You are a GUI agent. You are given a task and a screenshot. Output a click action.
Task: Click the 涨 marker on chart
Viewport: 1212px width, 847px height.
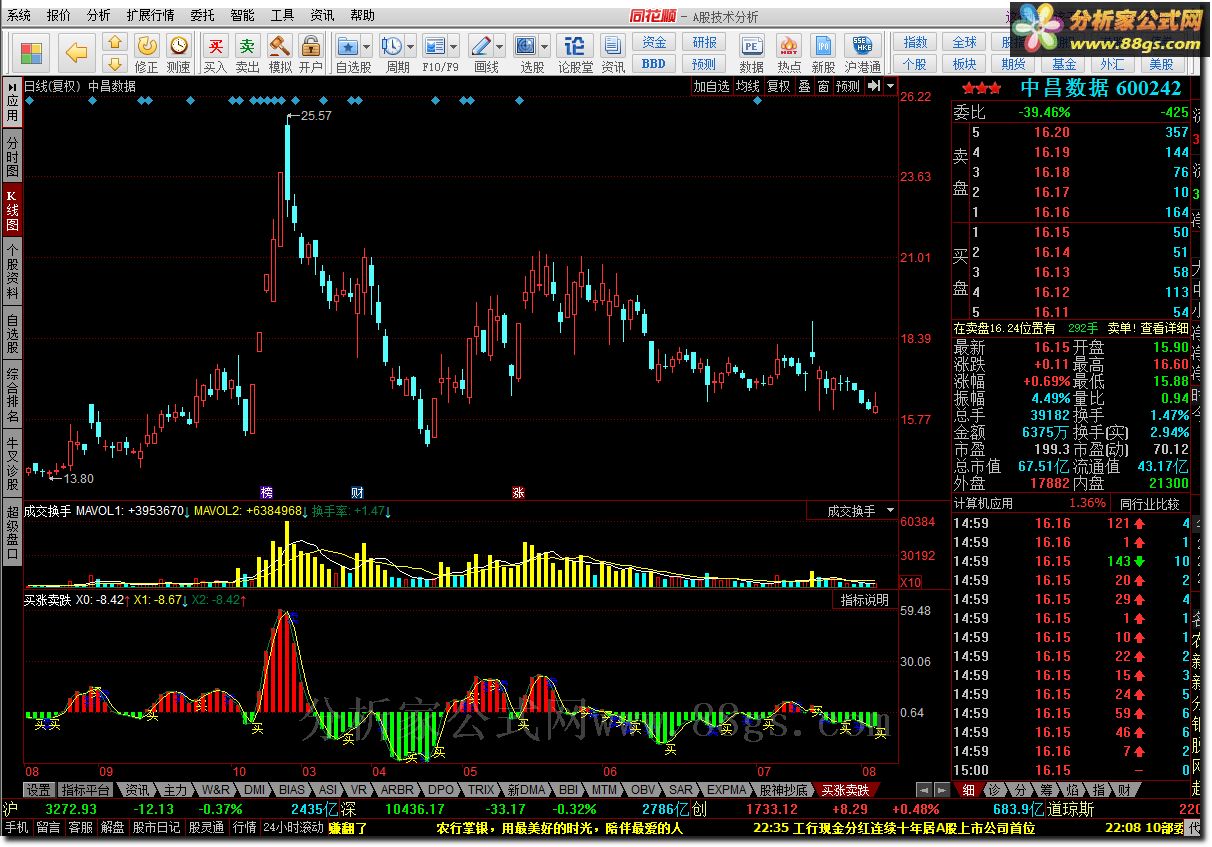coord(518,492)
